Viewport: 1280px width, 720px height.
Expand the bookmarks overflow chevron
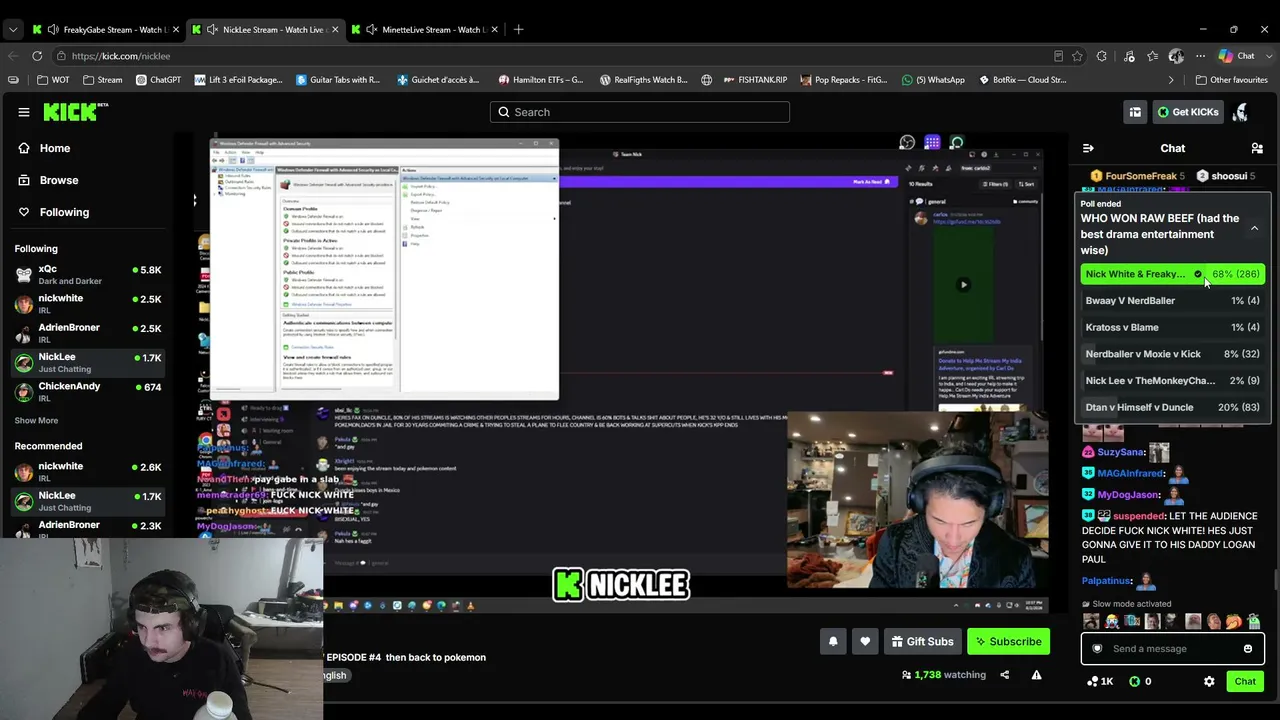(x=1171, y=80)
